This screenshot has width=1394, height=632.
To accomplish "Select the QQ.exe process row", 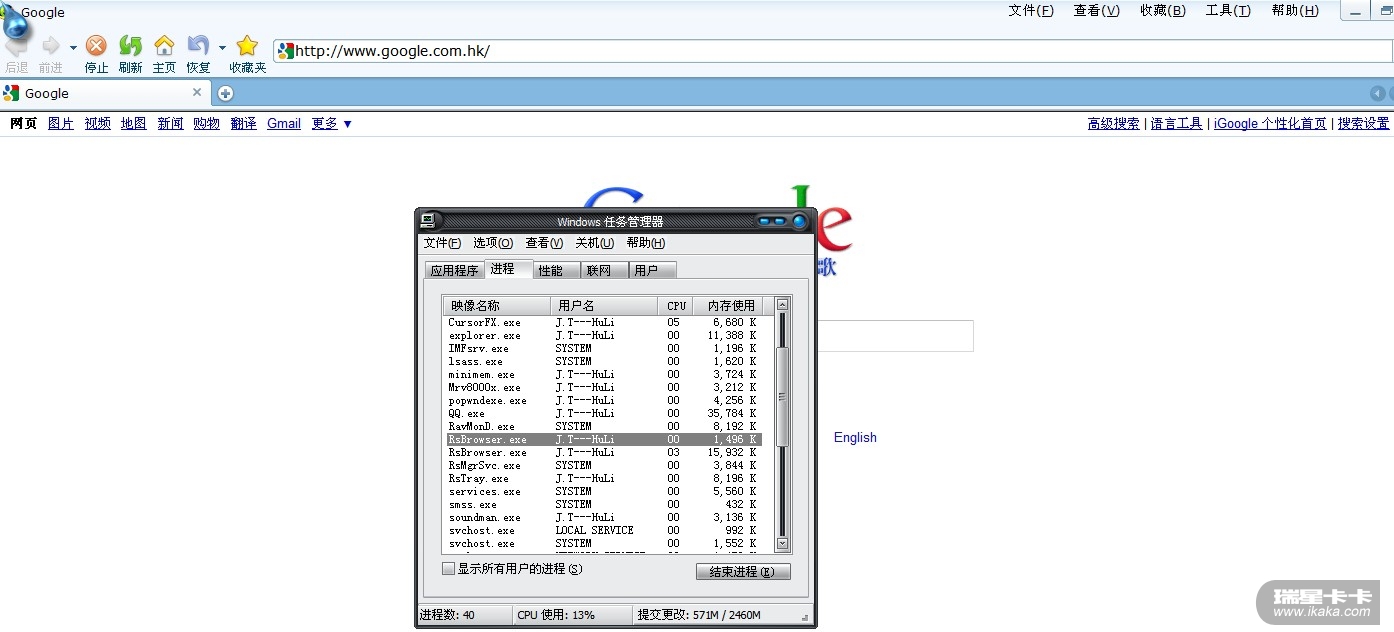I will [604, 413].
